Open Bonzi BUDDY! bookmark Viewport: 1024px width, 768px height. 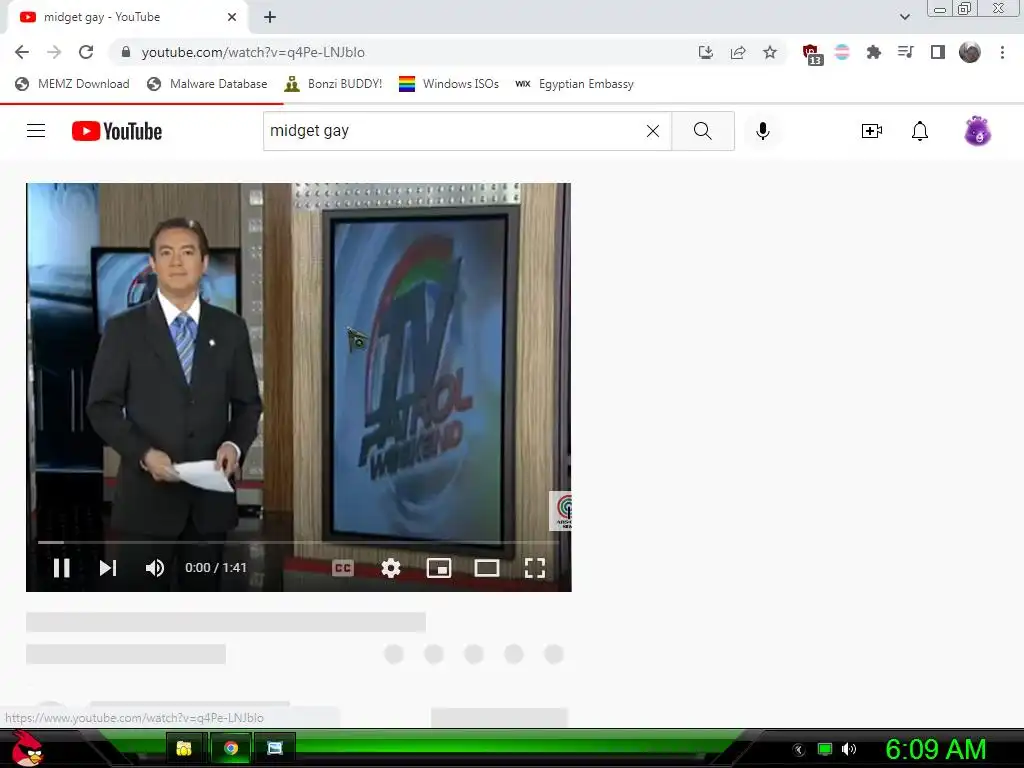[333, 84]
